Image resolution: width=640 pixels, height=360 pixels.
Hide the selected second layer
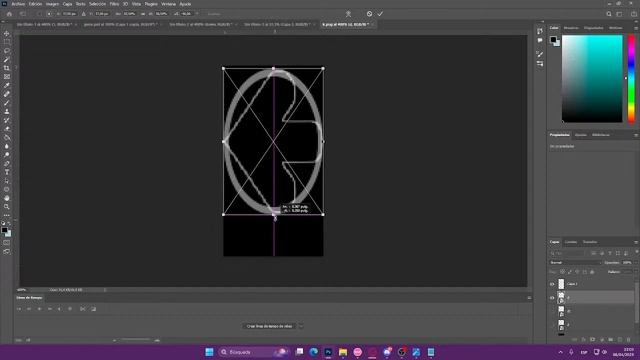pyautogui.click(x=552, y=298)
